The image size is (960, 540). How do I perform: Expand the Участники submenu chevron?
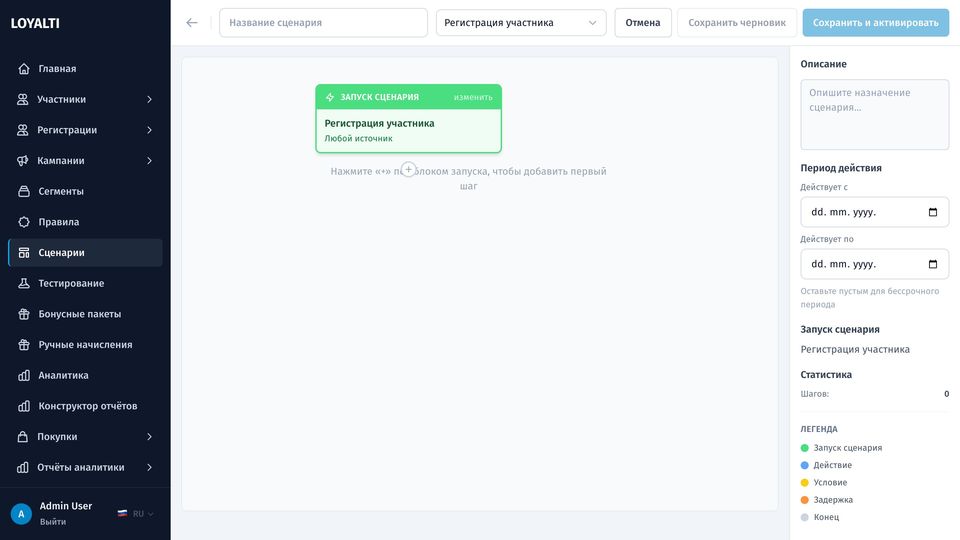(149, 99)
